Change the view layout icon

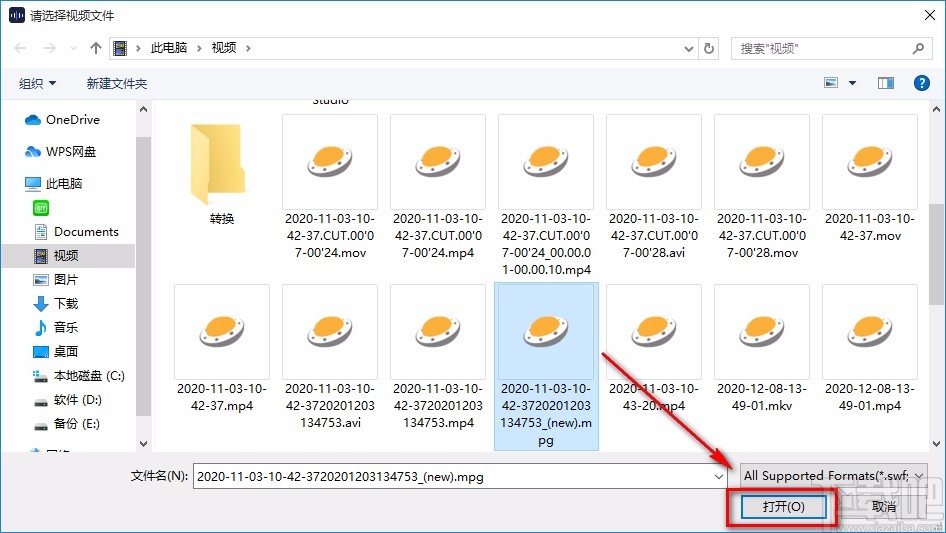pos(831,83)
